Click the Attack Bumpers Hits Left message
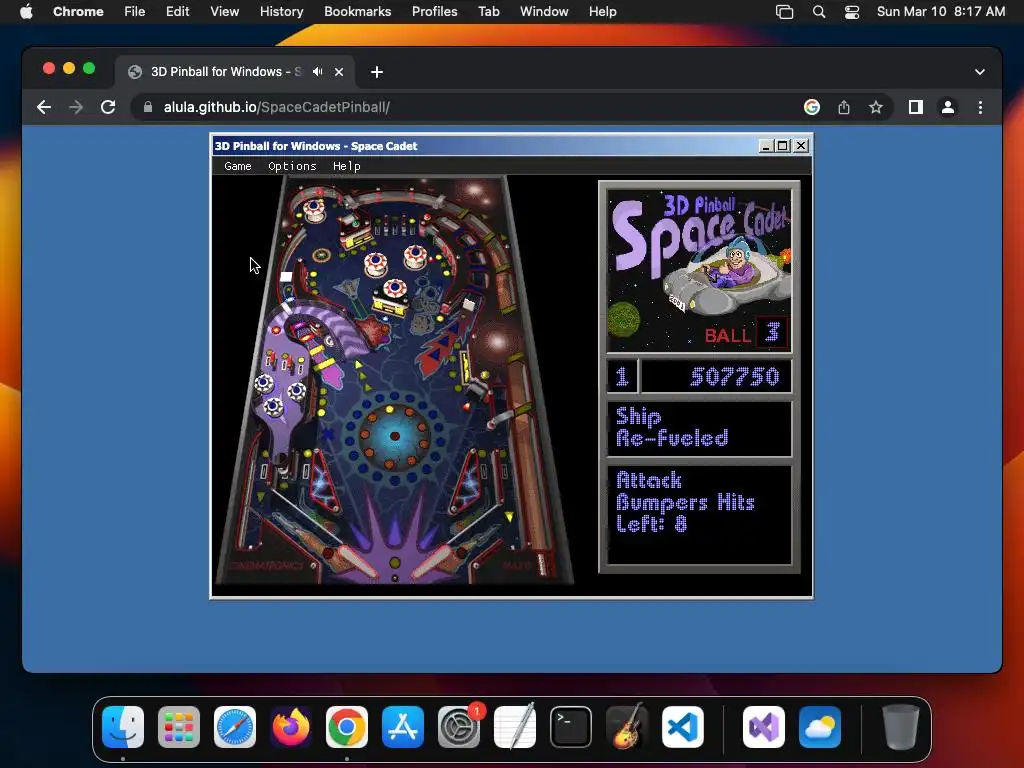This screenshot has height=768, width=1024. [699, 515]
